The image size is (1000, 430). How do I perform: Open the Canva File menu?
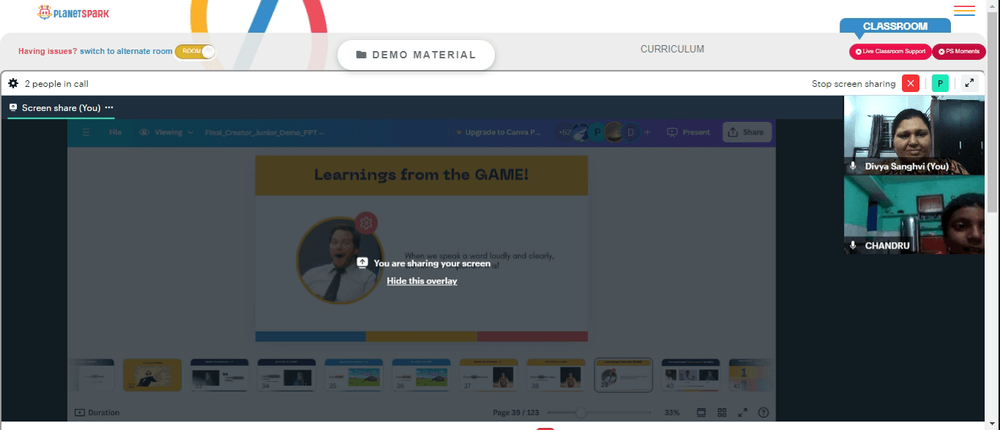(115, 132)
